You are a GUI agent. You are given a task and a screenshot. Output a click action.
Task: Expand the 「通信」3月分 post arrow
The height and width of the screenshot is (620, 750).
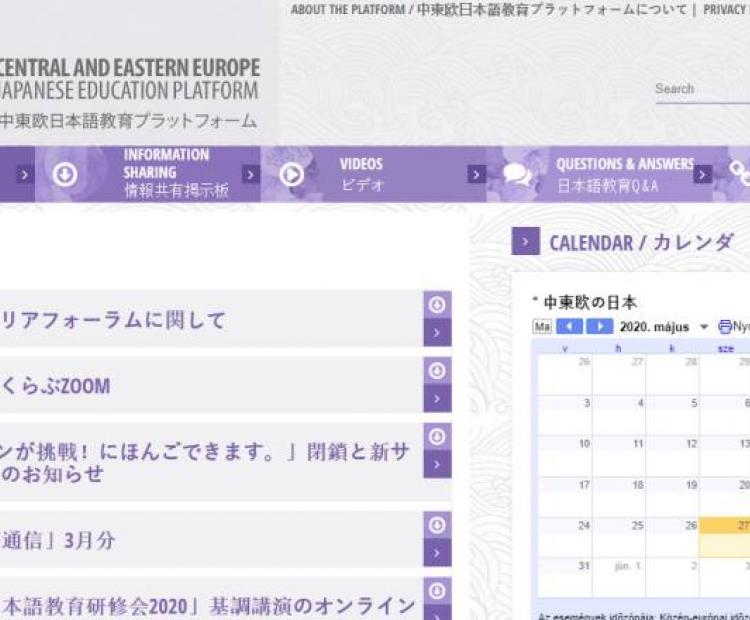[437, 553]
